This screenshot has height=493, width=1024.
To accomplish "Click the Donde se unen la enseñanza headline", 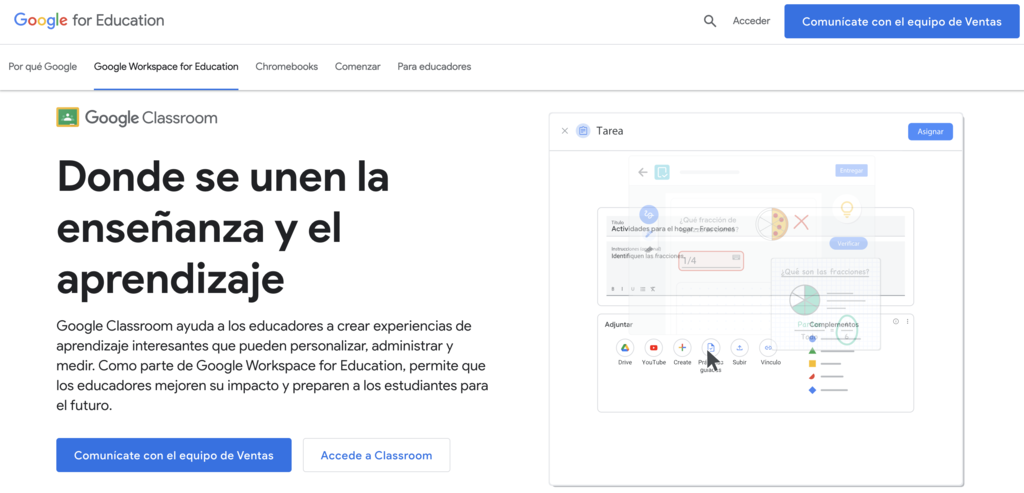I will tap(223, 226).
